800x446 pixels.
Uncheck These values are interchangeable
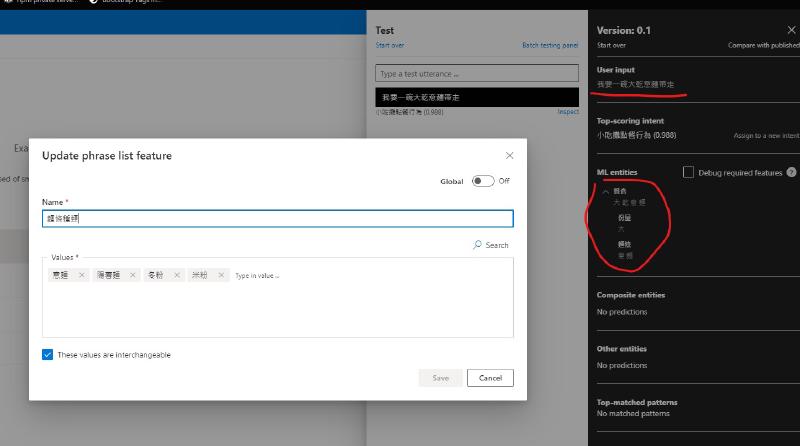click(x=48, y=355)
